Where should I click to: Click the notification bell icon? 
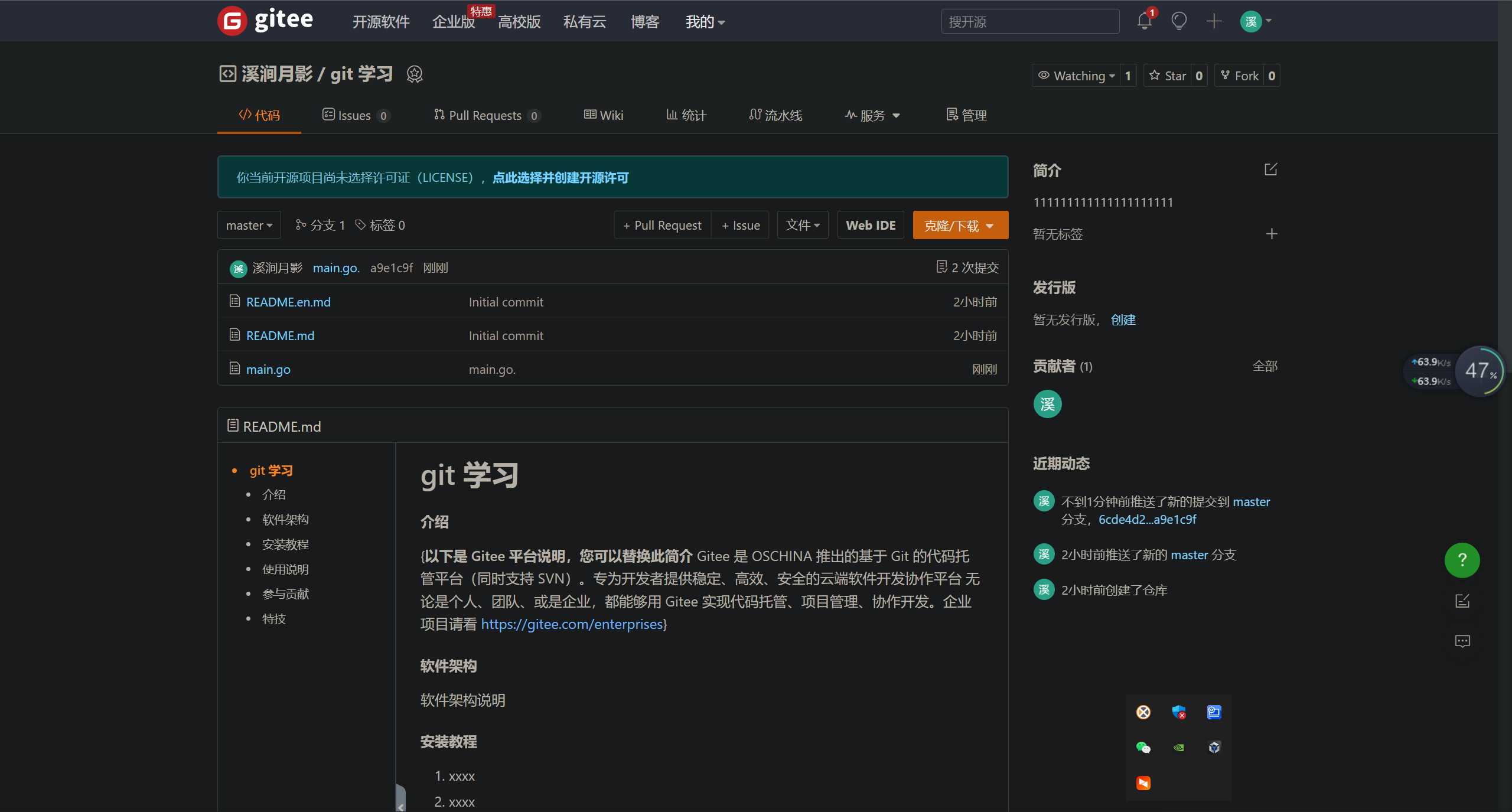tap(1144, 22)
